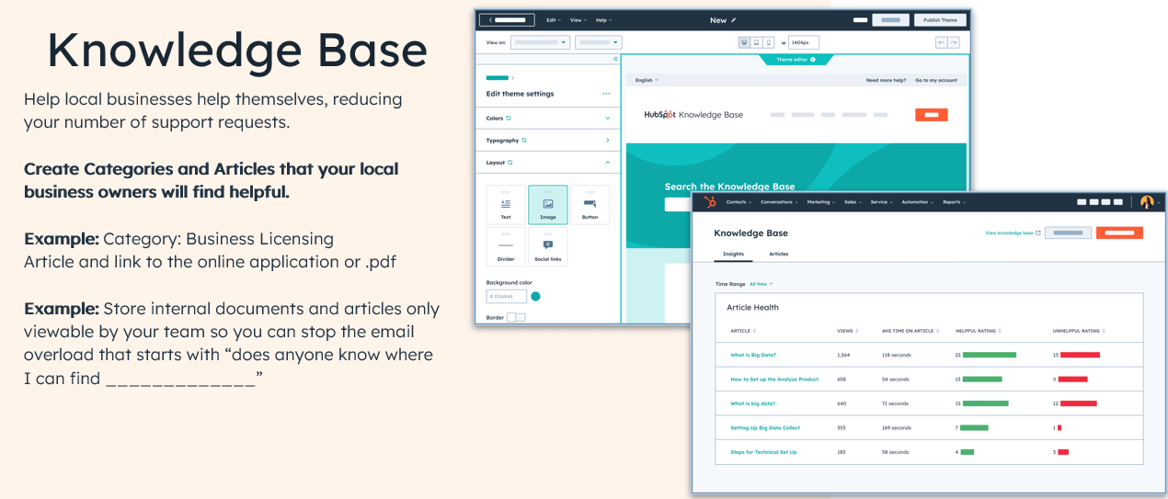Viewport: 1168px width, 499px height.
Task: Click the pencil icon next to New
Action: coord(733,20)
